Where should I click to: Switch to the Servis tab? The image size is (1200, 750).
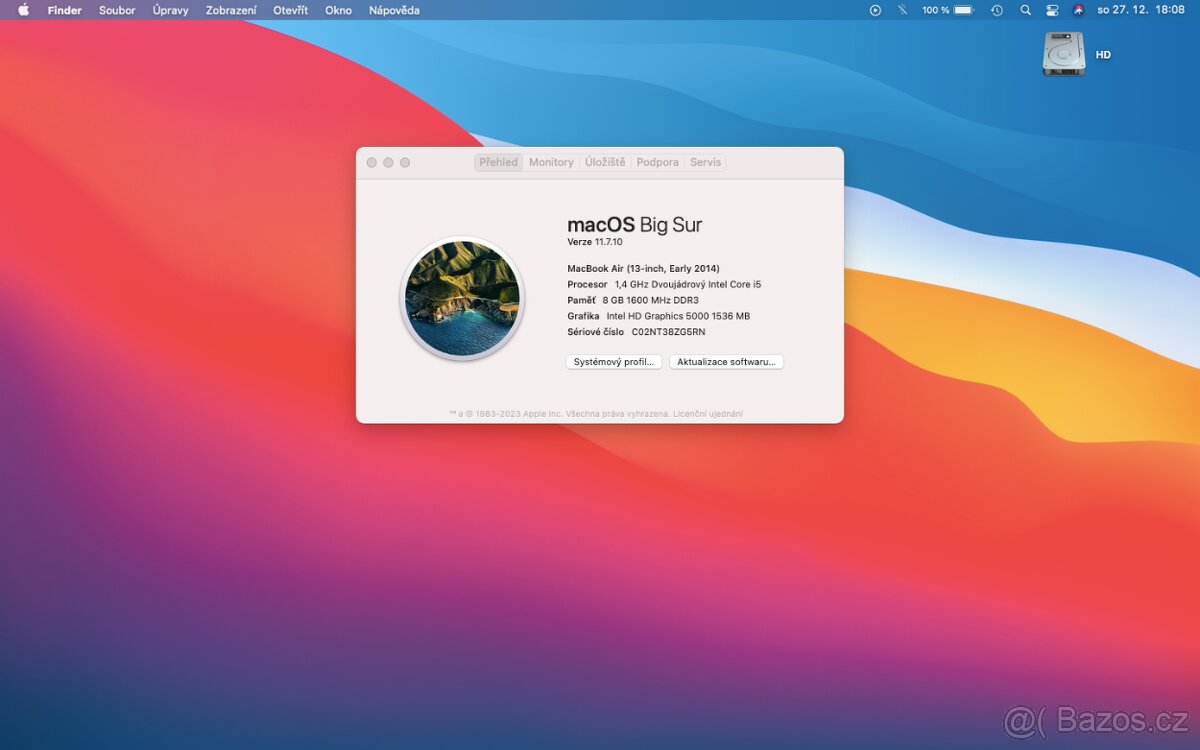(x=705, y=162)
